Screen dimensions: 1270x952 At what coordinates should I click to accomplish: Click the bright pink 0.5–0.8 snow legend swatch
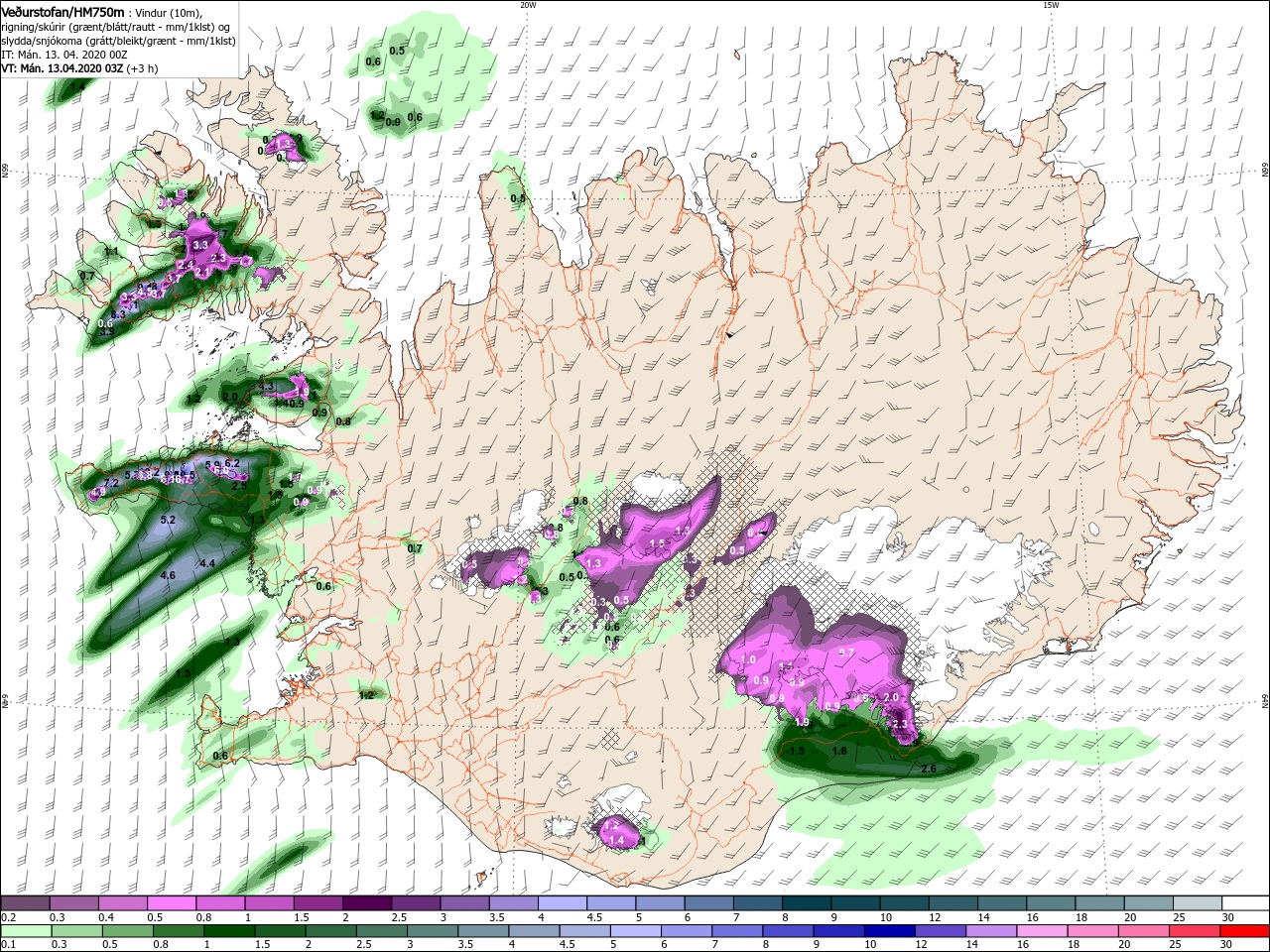(172, 904)
